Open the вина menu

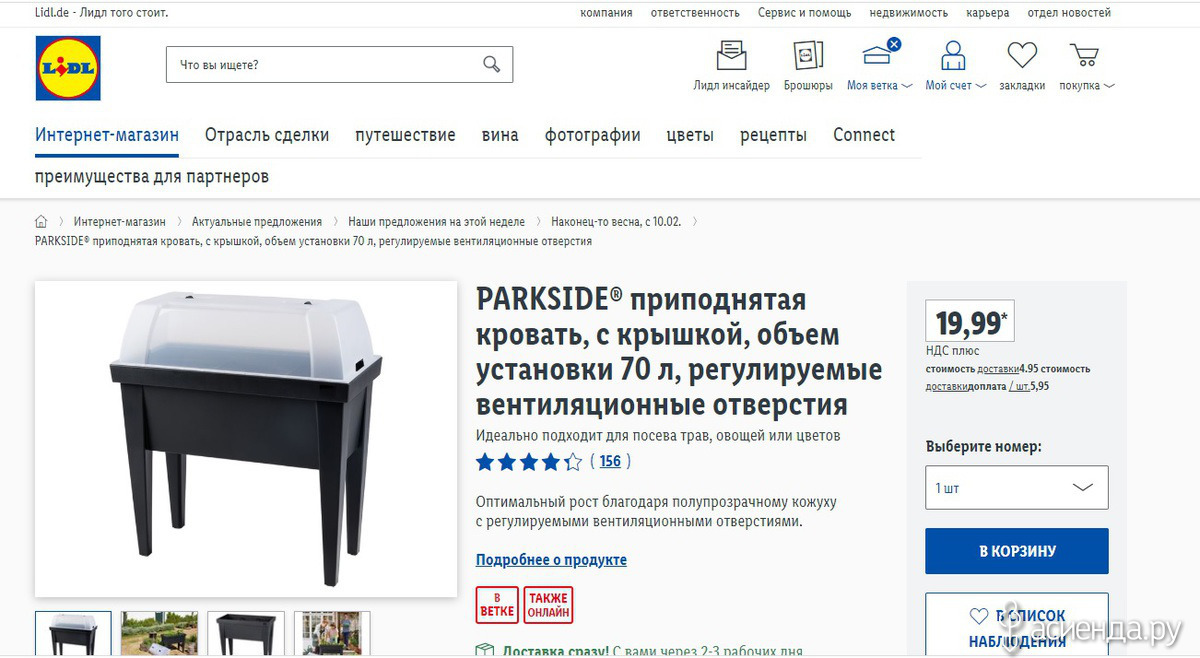click(500, 135)
